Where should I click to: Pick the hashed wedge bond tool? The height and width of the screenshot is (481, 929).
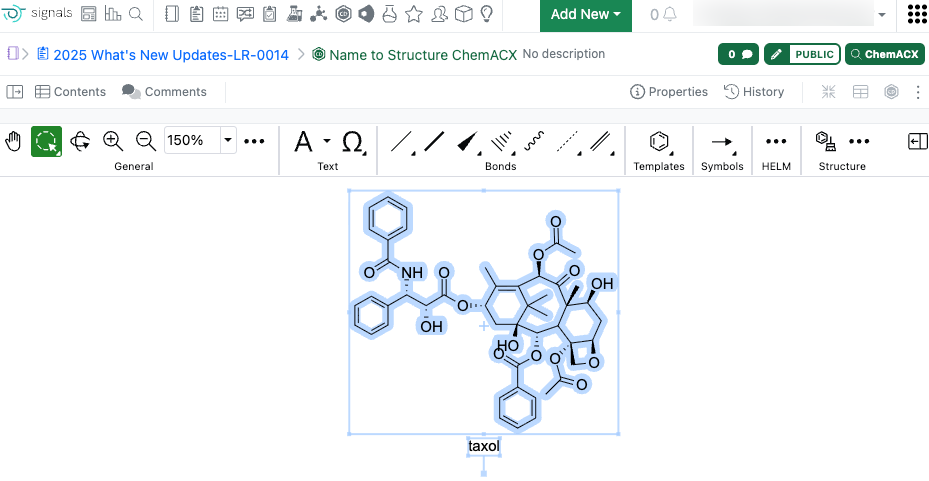(x=502, y=141)
